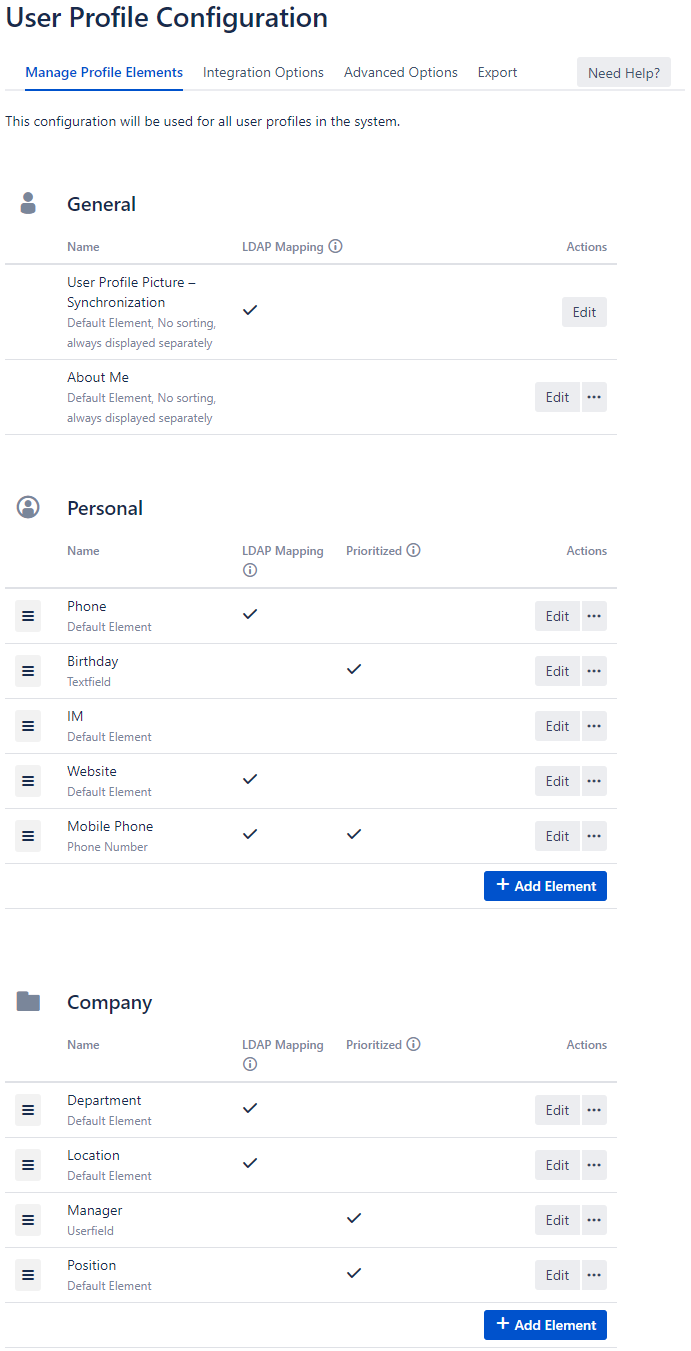Click the Prioritized checkmark for Birthday
The width and height of the screenshot is (691, 1351).
point(353,669)
